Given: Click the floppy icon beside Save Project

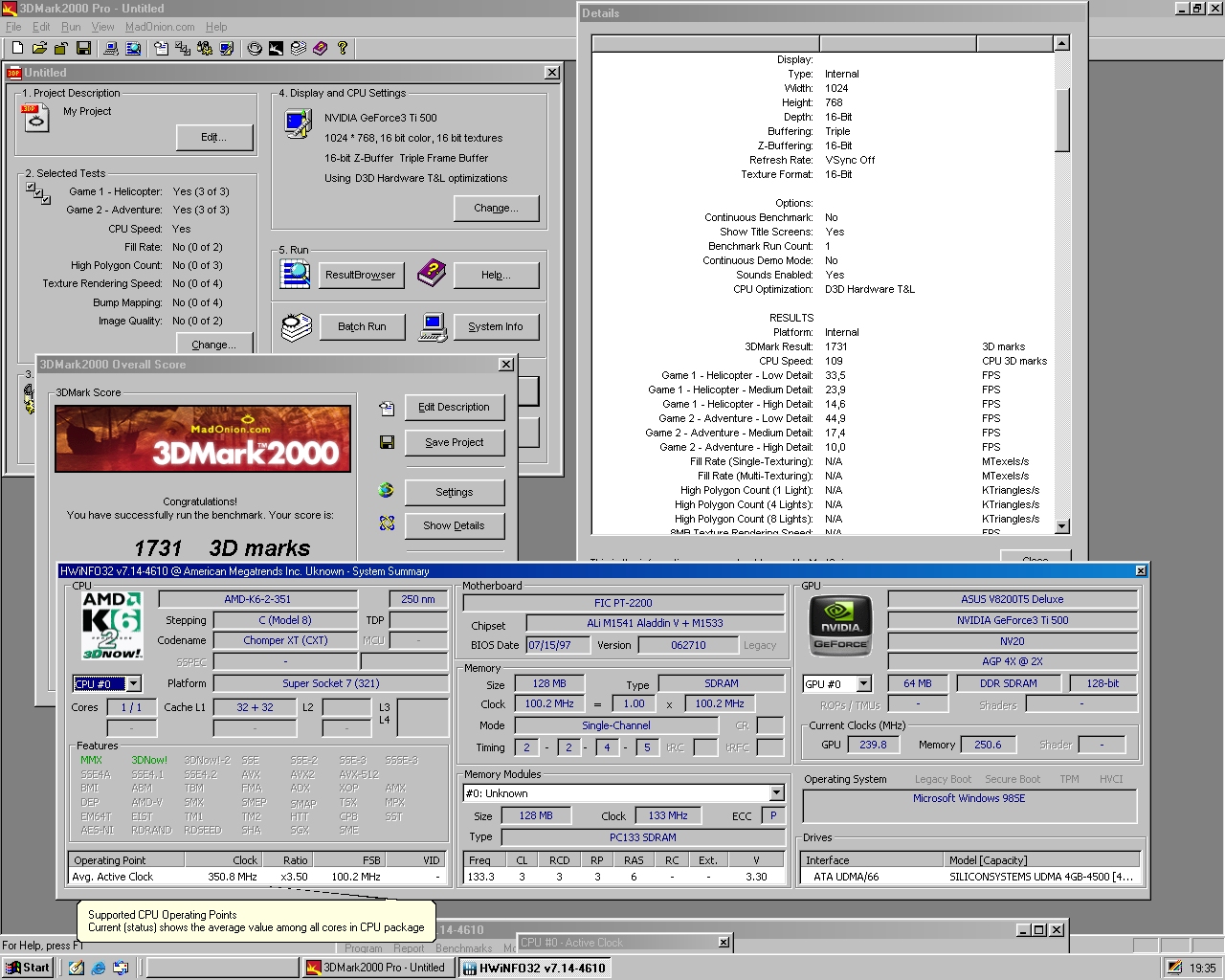Looking at the screenshot, I should [x=387, y=442].
